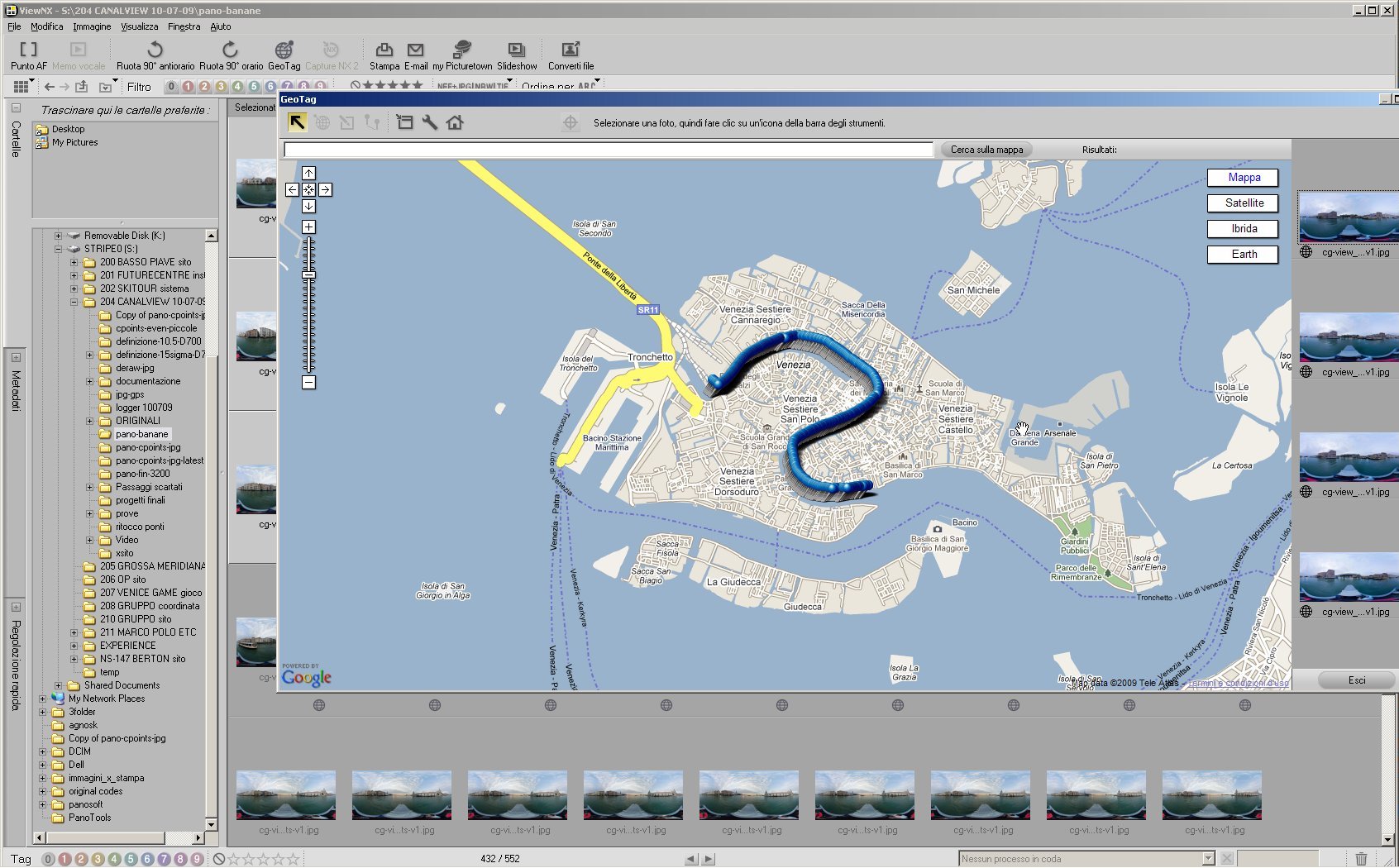
Task: Apply tag 6 in bottom Tag bar
Action: [147, 859]
